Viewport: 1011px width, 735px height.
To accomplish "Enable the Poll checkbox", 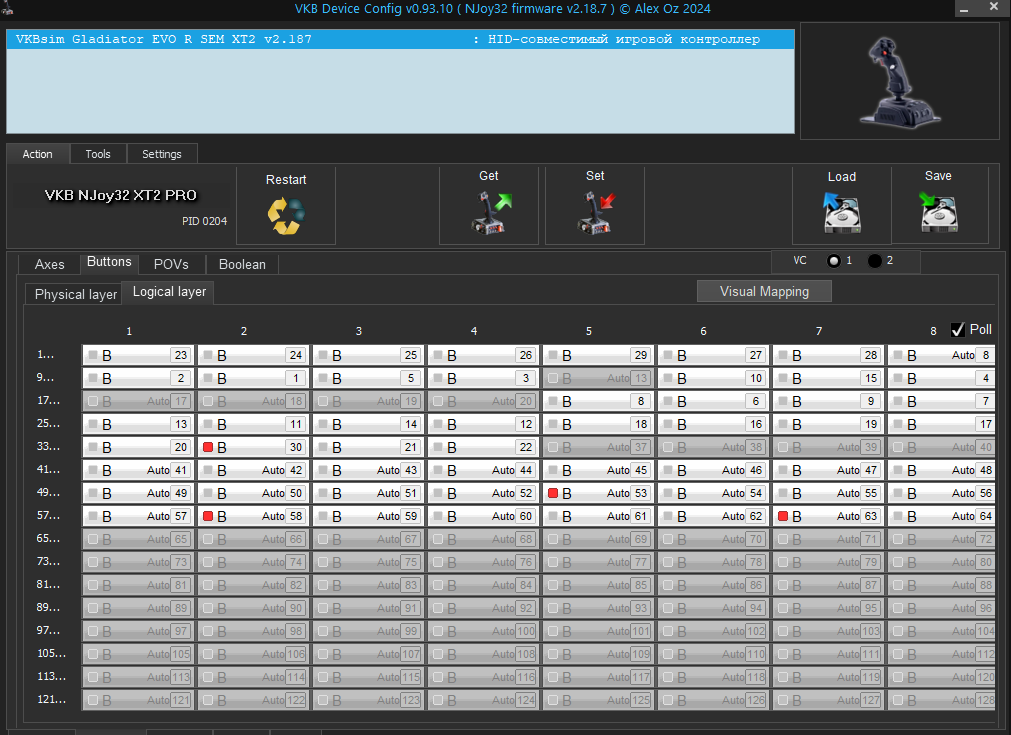I will 957,330.
